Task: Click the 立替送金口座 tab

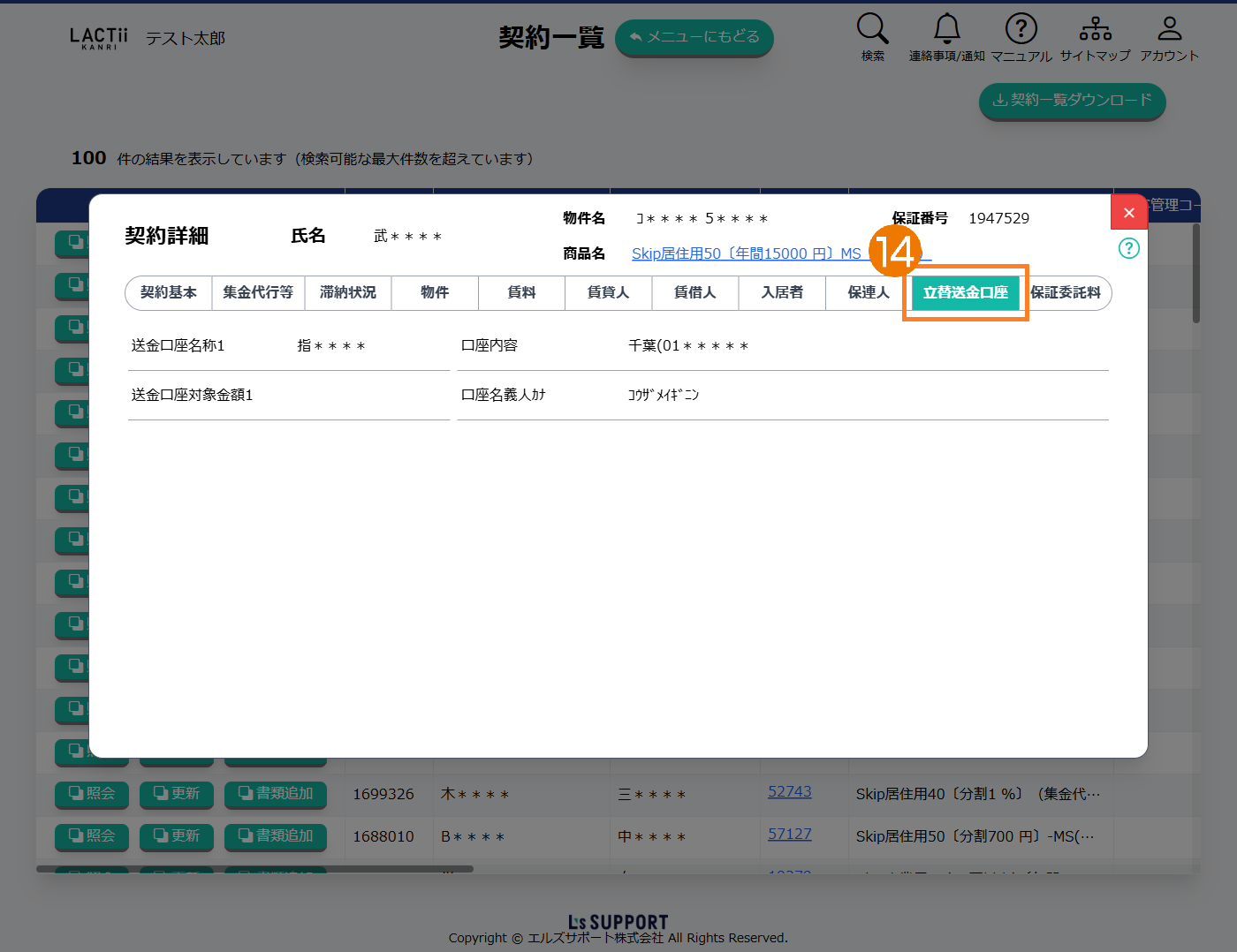Action: (x=965, y=292)
